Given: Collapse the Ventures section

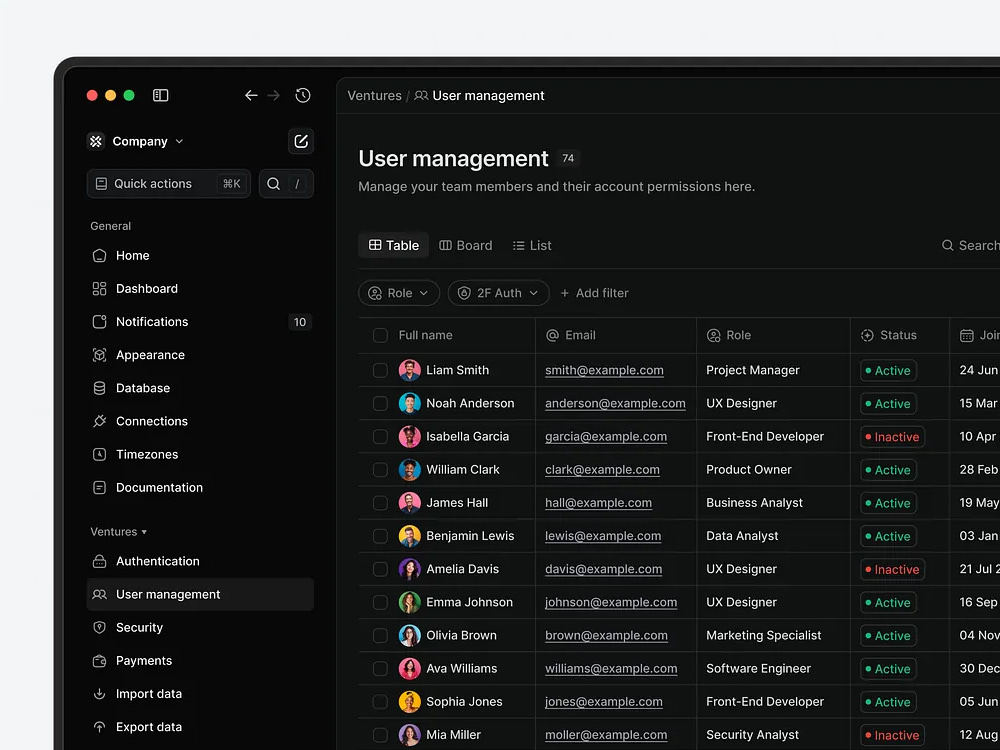Looking at the screenshot, I should [119, 532].
